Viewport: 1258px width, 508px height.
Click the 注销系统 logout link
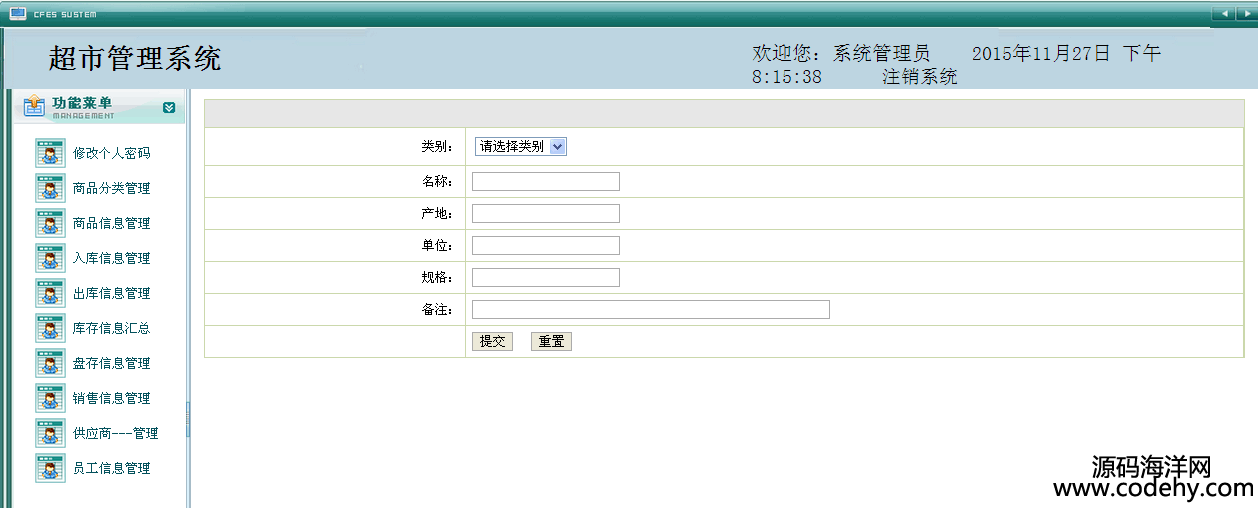click(x=920, y=77)
